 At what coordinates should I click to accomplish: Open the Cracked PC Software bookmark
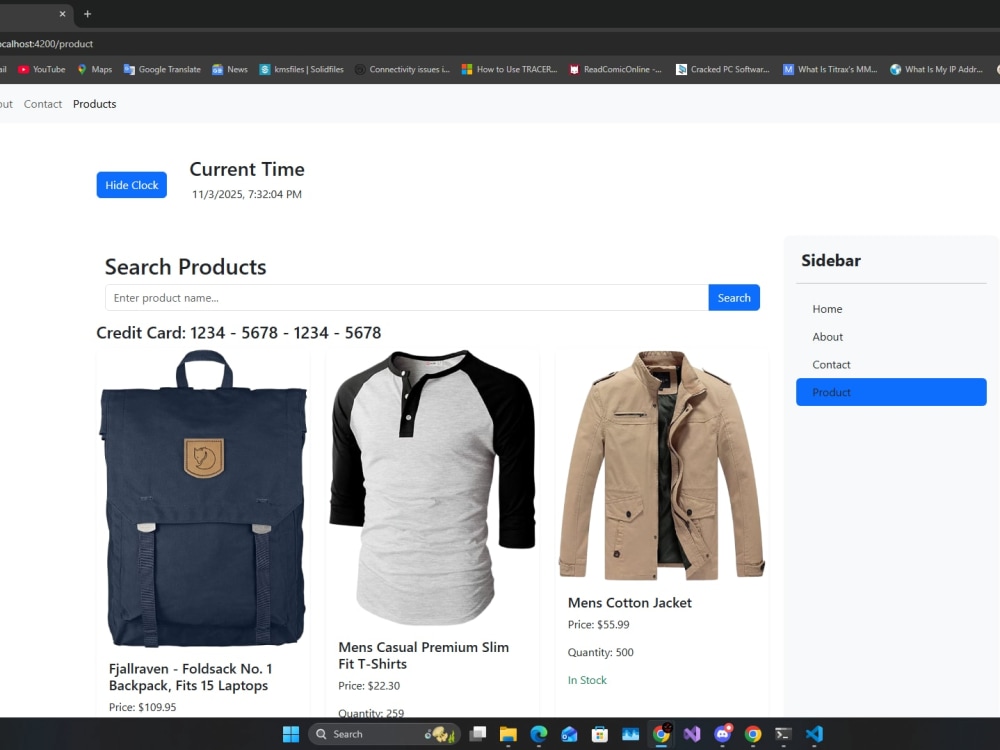click(x=723, y=70)
